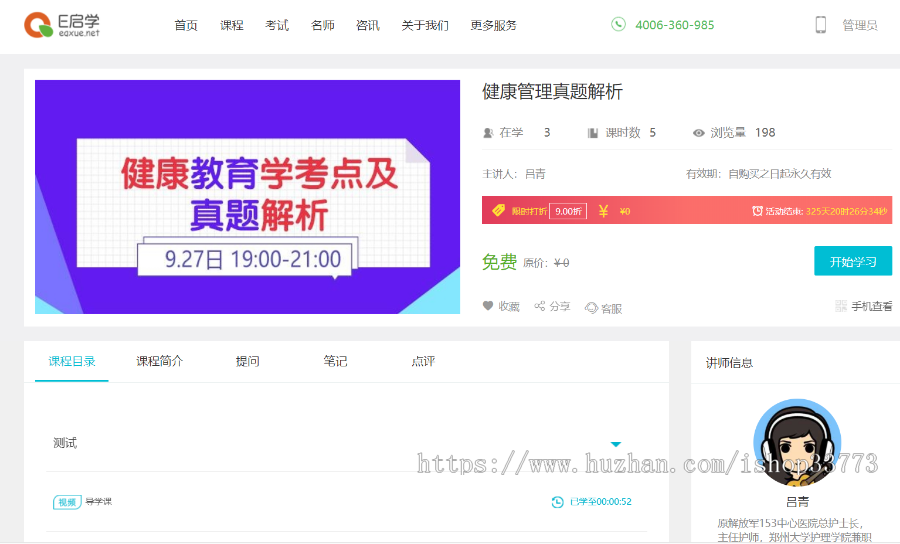Click the mobile device icon near 管理员
Screen dimensions: 900x544
tap(821, 25)
